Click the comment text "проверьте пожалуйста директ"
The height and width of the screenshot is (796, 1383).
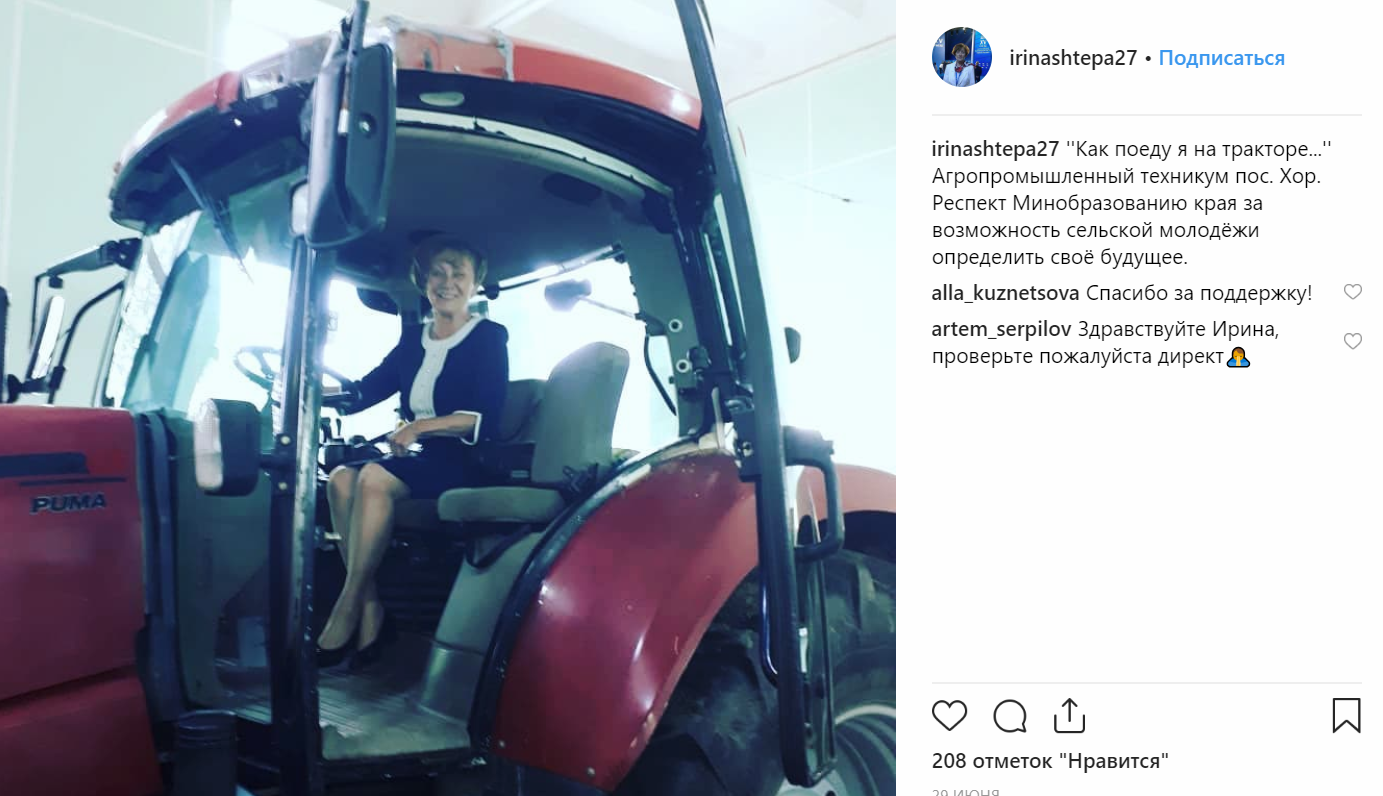(1078, 357)
